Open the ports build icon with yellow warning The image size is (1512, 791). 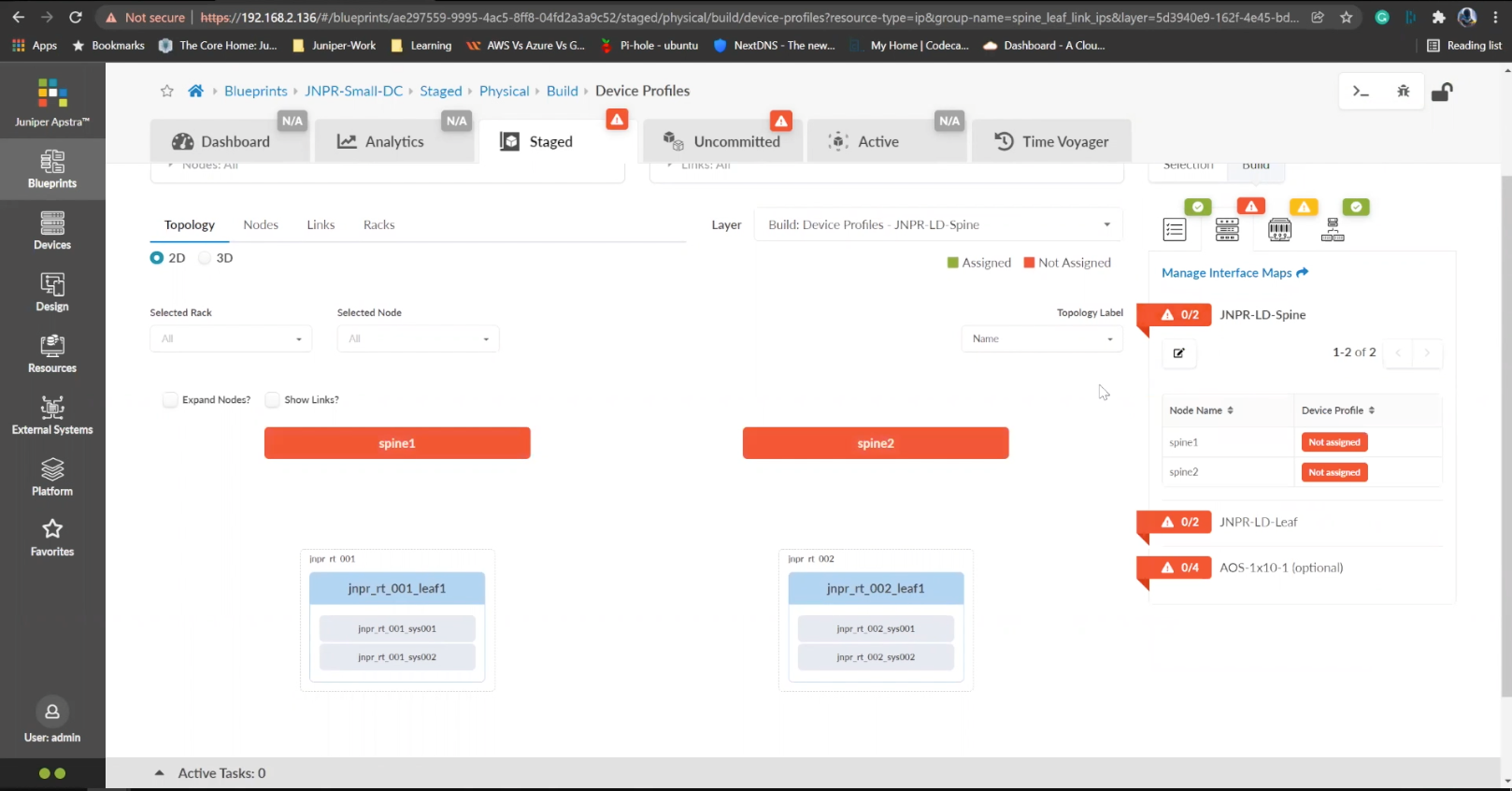click(1279, 229)
